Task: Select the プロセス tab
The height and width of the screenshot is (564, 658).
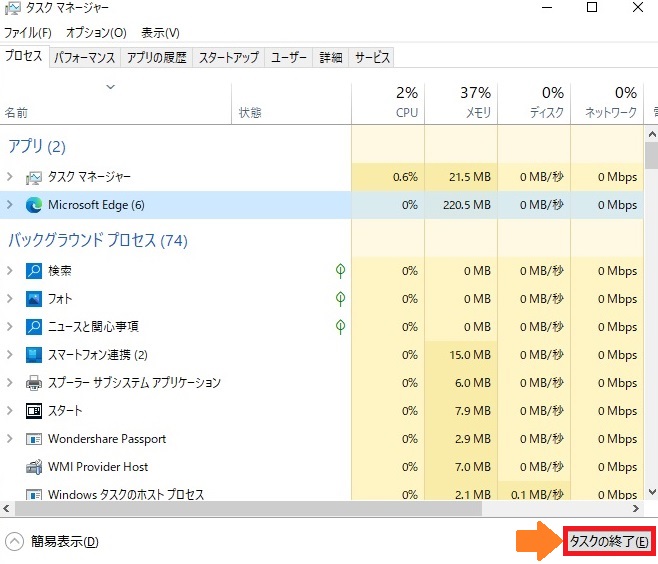Action: click(24, 56)
